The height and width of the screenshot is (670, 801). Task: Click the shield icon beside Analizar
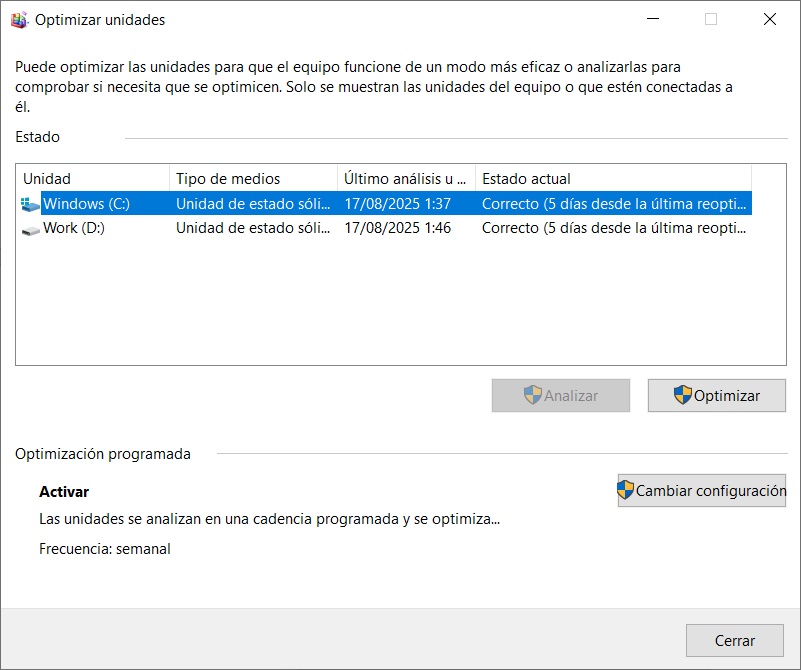[533, 395]
